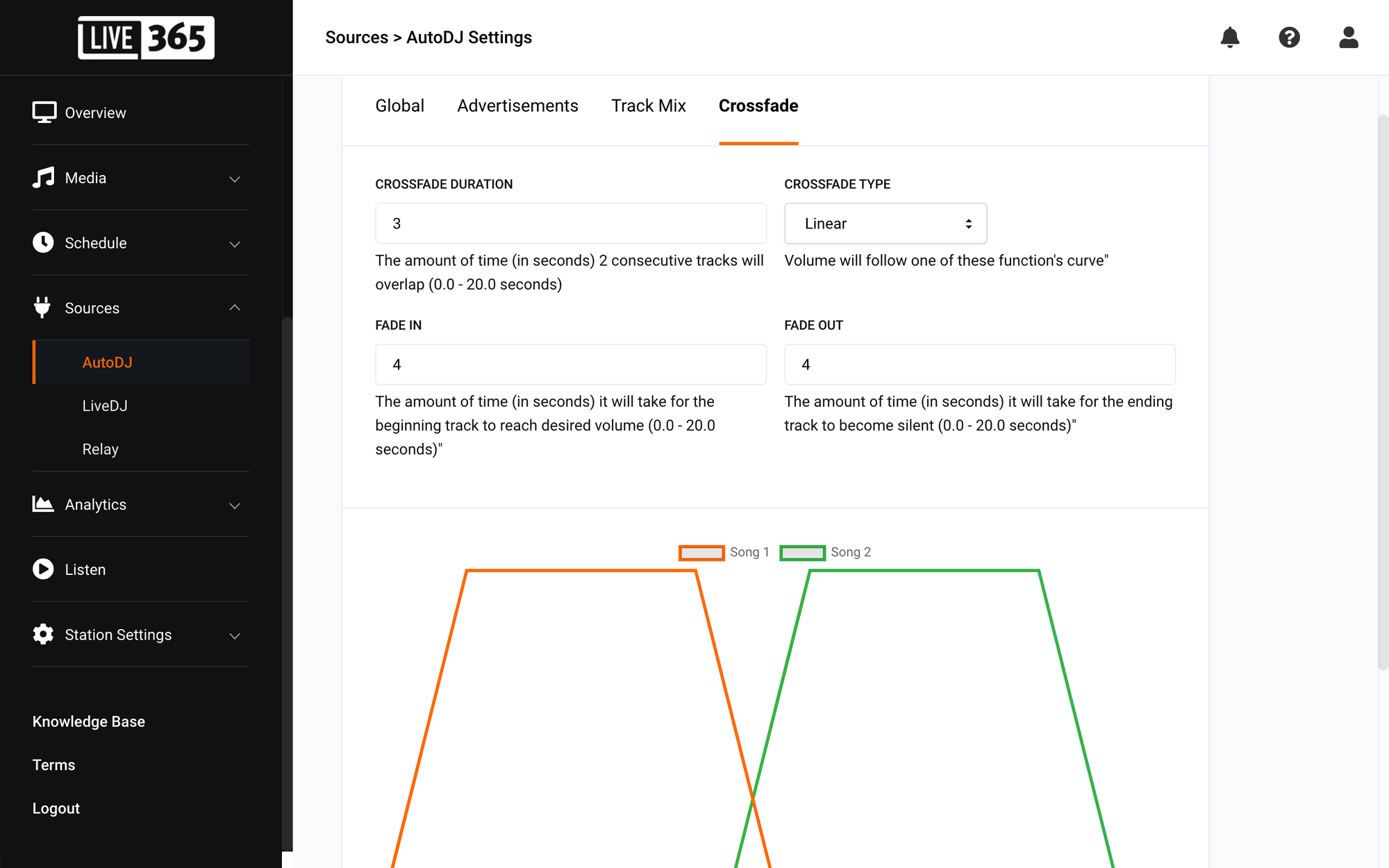This screenshot has width=1389, height=868.
Task: Click the Schedule clock icon
Action: click(43, 242)
